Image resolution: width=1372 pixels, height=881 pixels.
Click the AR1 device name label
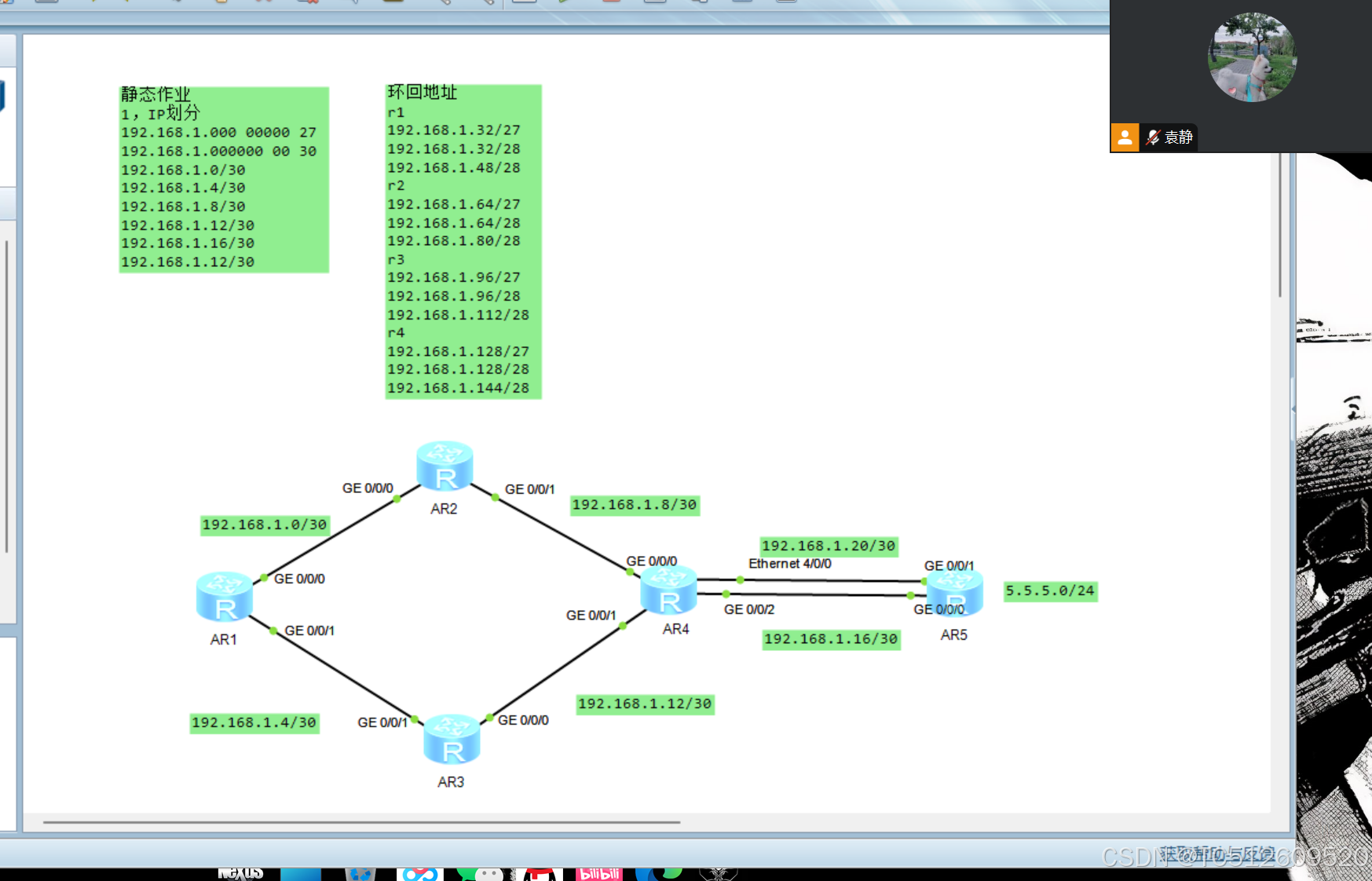click(x=224, y=640)
